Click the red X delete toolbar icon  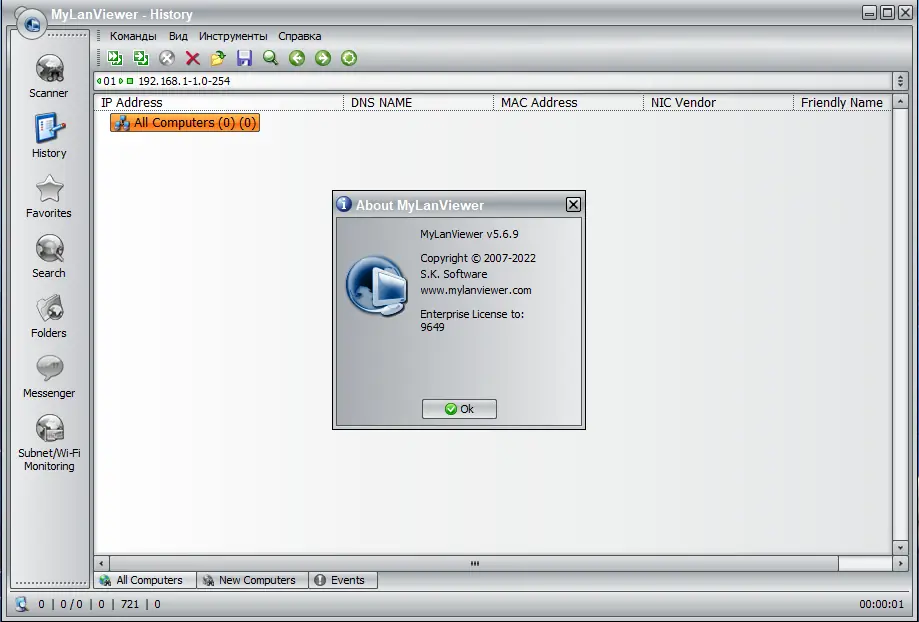pos(193,58)
